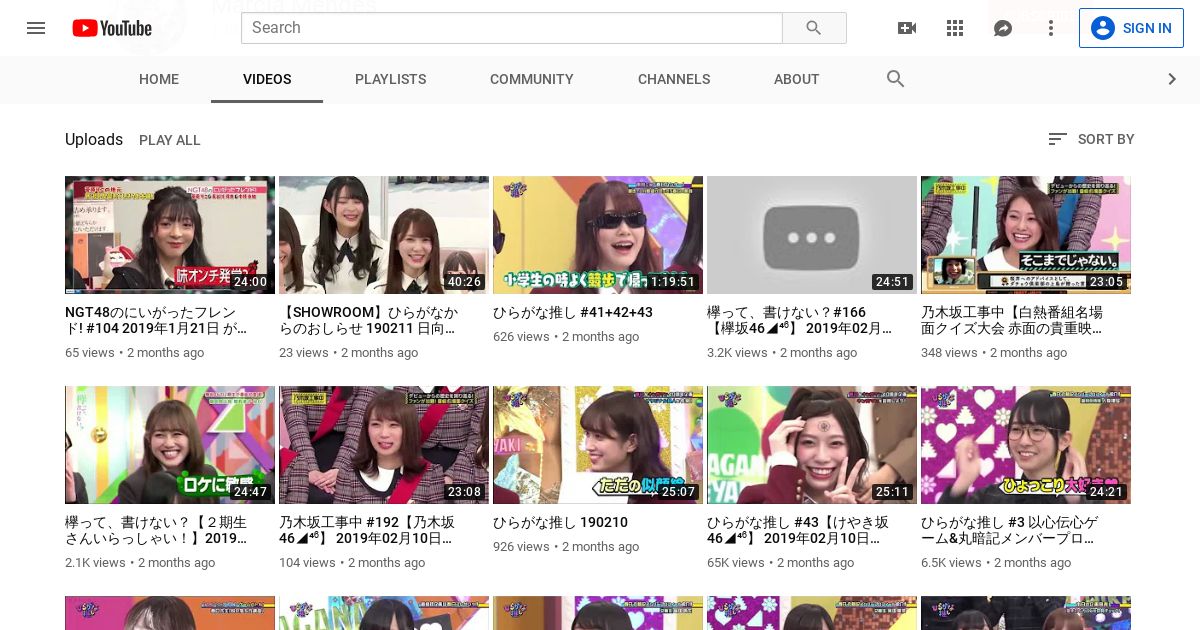Focus the Search input field
1200x630 pixels.
(511, 28)
